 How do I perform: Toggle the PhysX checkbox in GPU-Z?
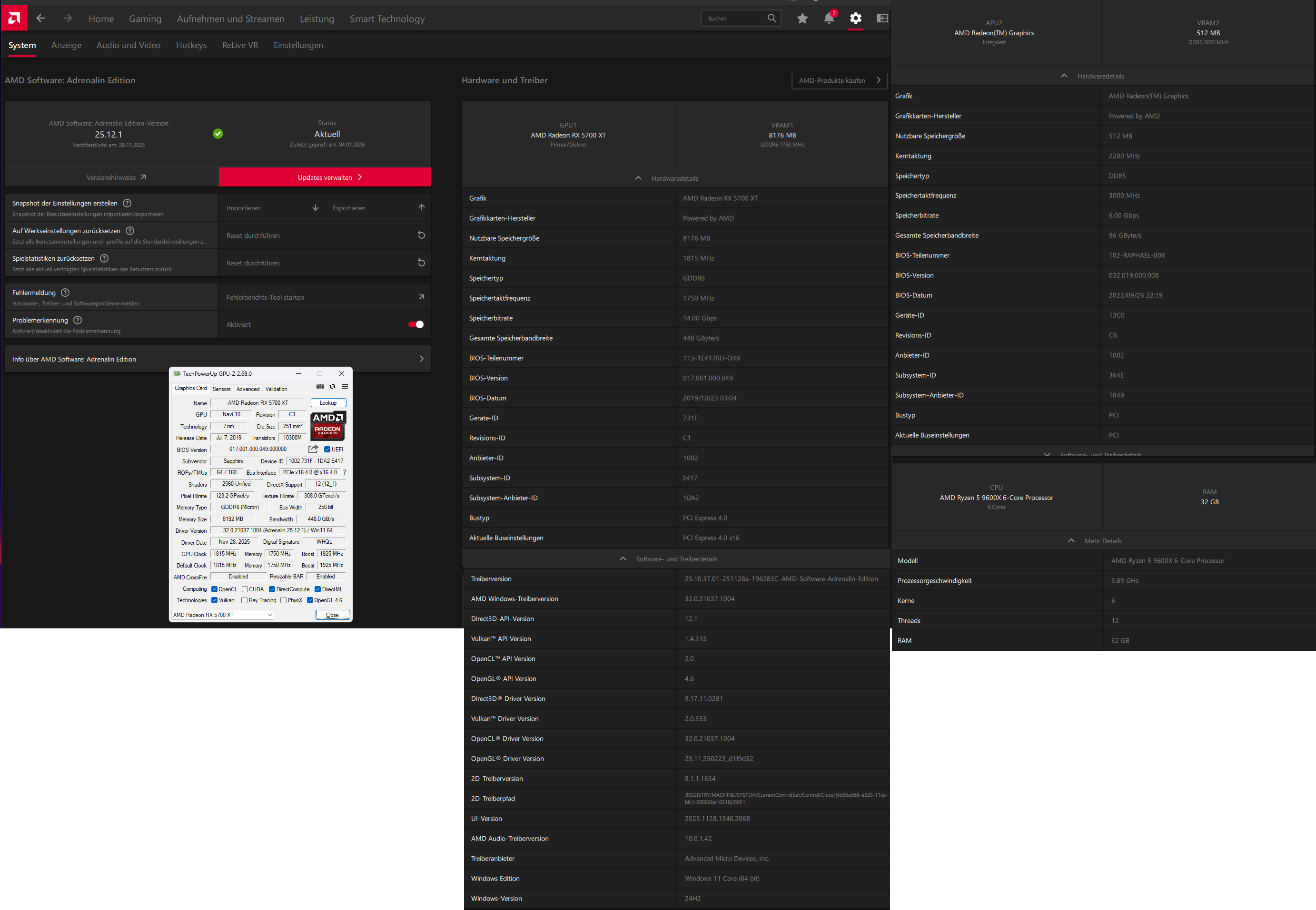(284, 600)
